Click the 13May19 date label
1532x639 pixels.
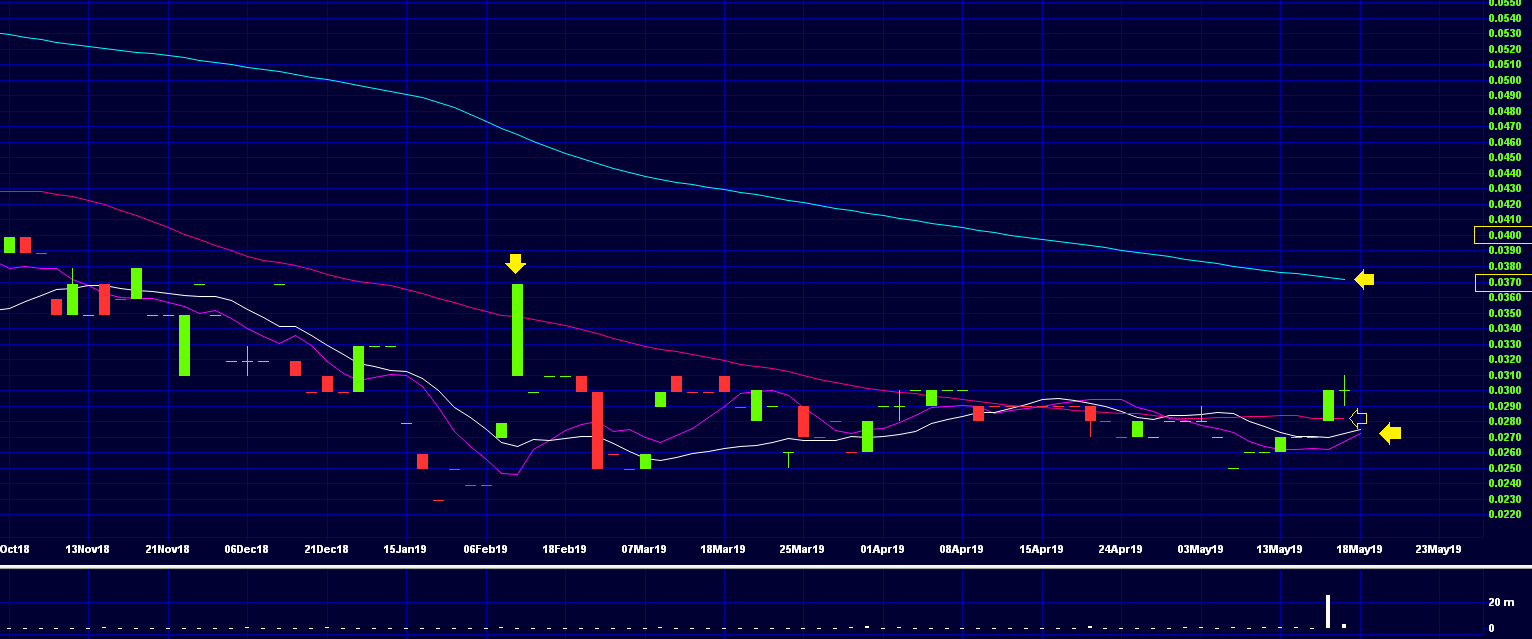pyautogui.click(x=1279, y=549)
